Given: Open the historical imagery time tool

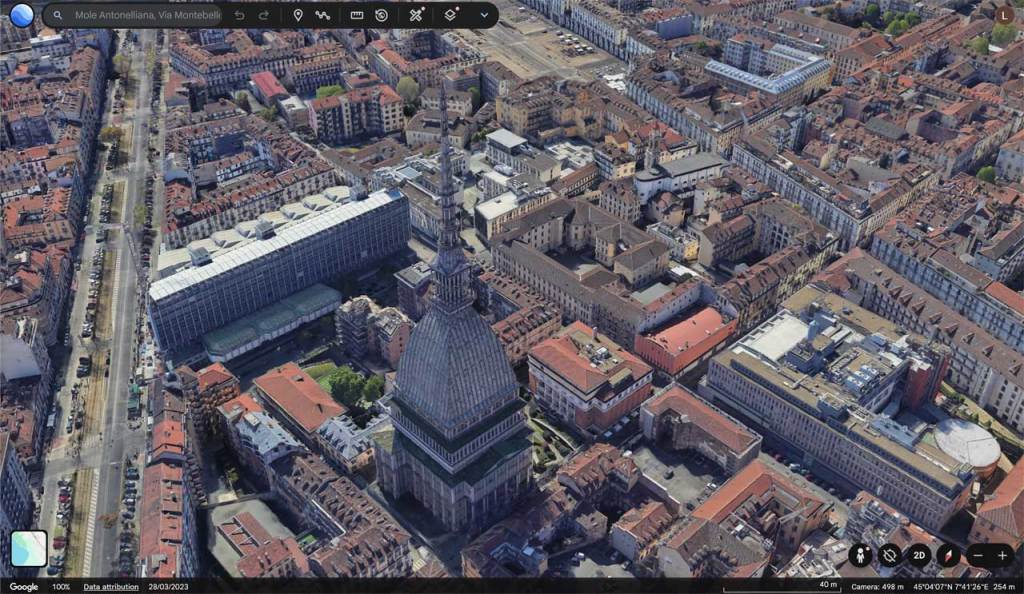Looking at the screenshot, I should click(382, 15).
